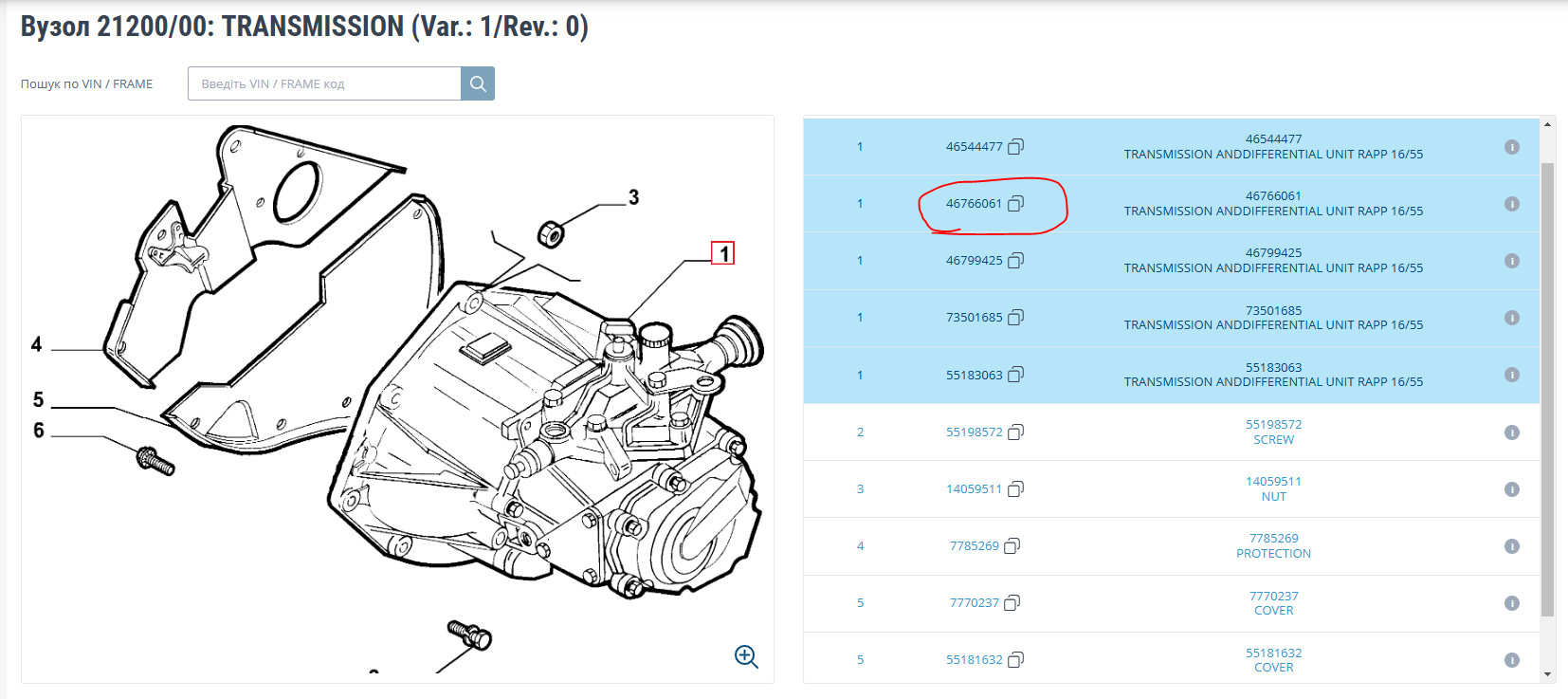
Task: Open info icon for NUT 14059511
Action: tap(1512, 489)
